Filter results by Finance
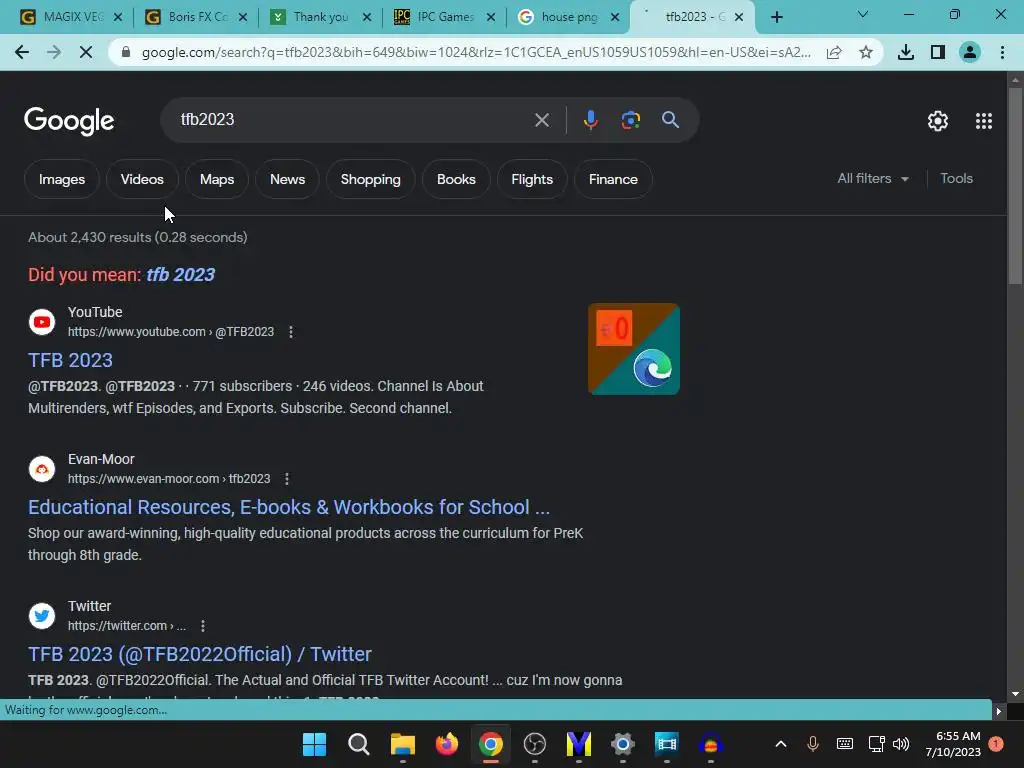 point(613,179)
